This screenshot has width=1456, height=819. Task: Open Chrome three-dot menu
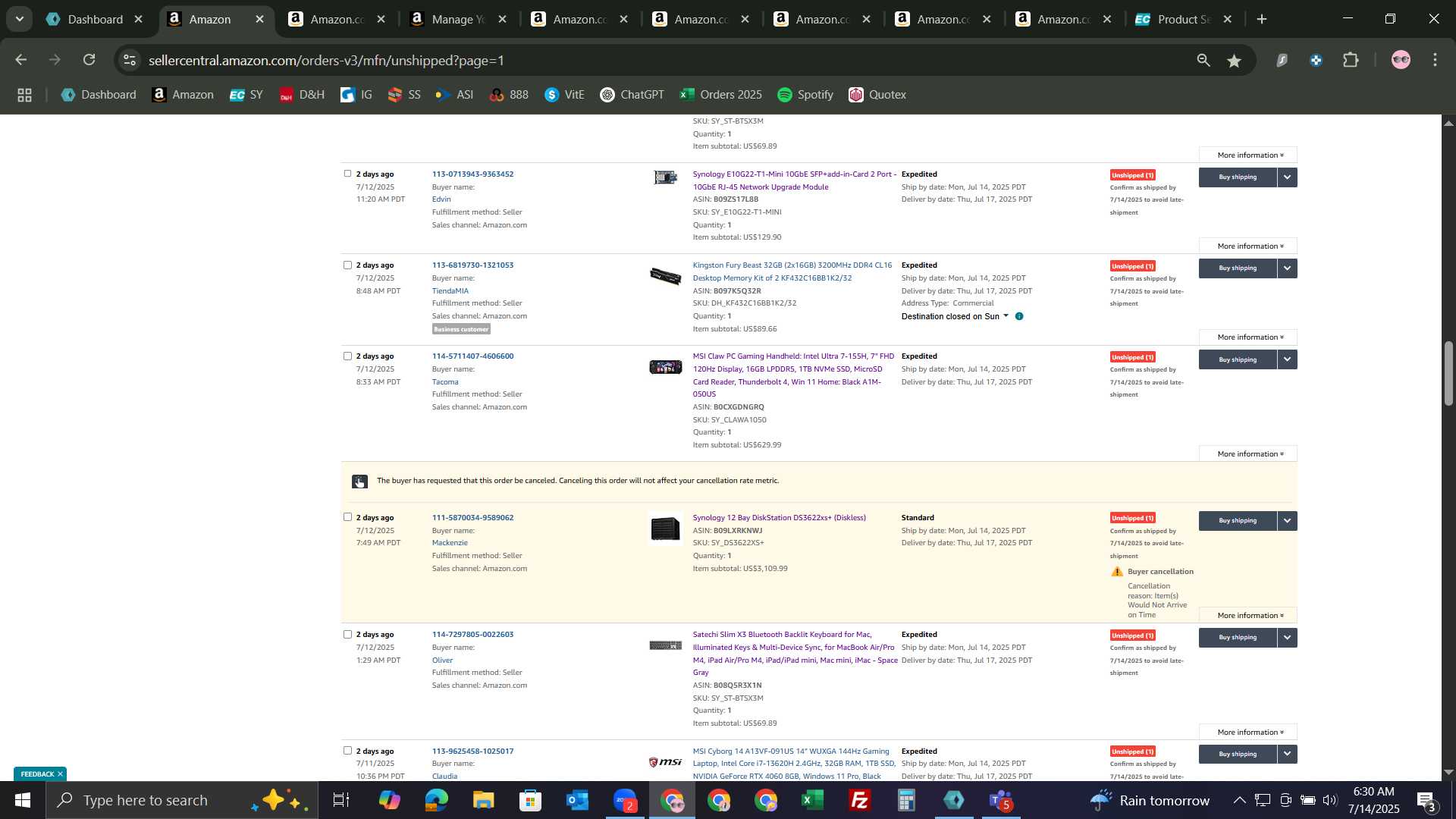click(x=1436, y=60)
